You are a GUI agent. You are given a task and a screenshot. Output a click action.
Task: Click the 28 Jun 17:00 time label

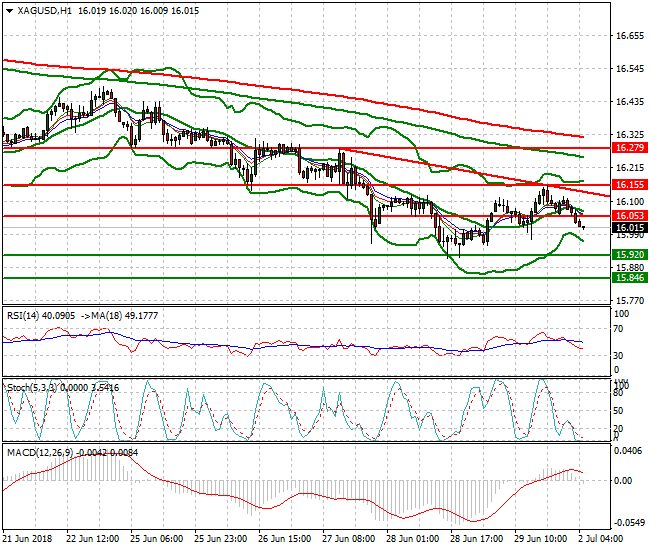point(477,539)
